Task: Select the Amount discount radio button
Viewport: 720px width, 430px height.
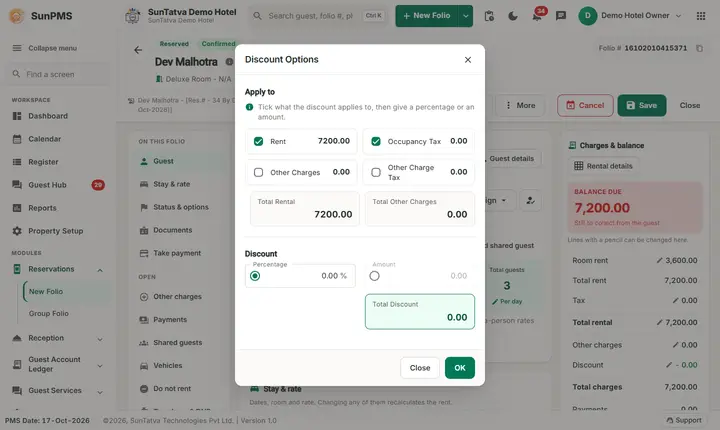Action: click(x=375, y=276)
